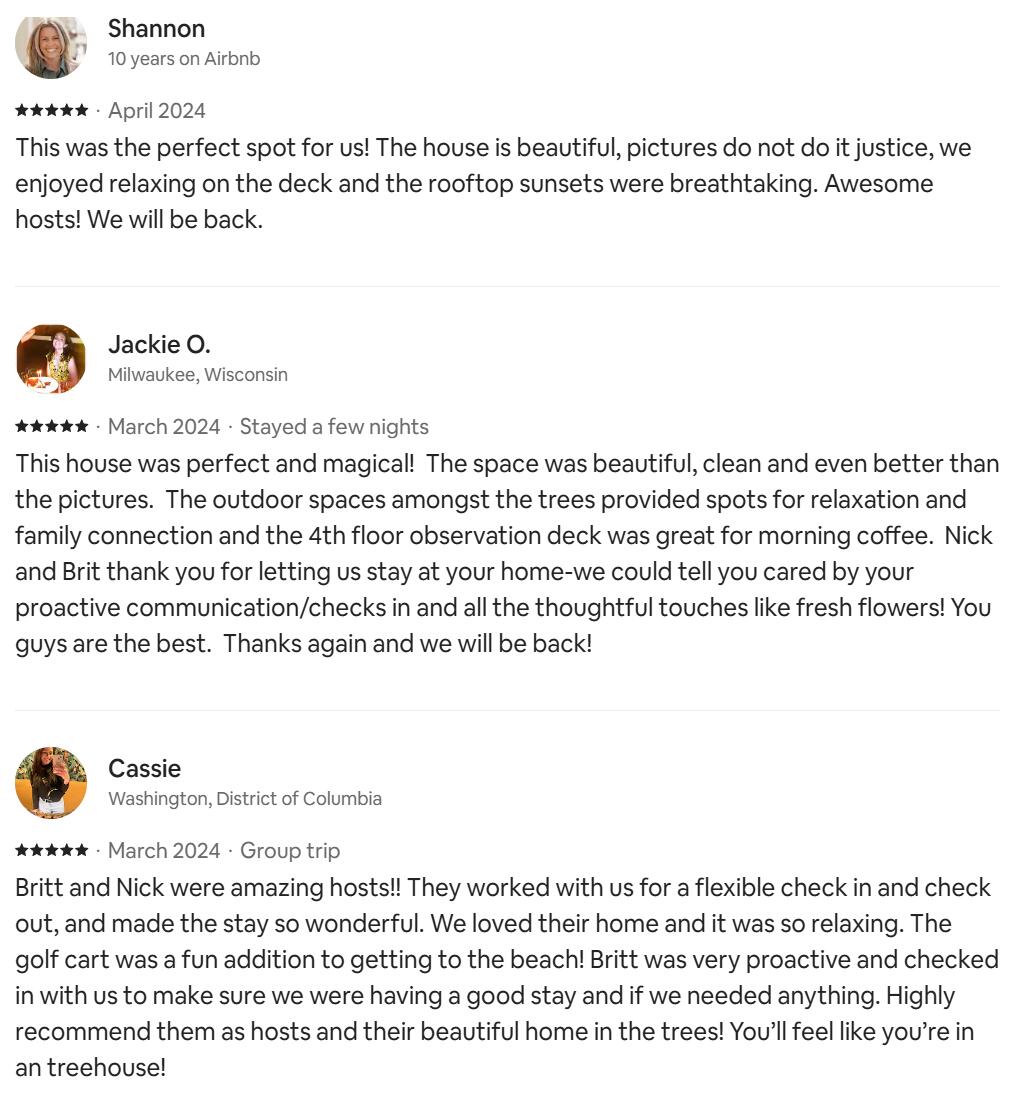This screenshot has height=1098, width=1015.
Task: Click Jackie O.'s March 2024 date label
Action: (164, 426)
